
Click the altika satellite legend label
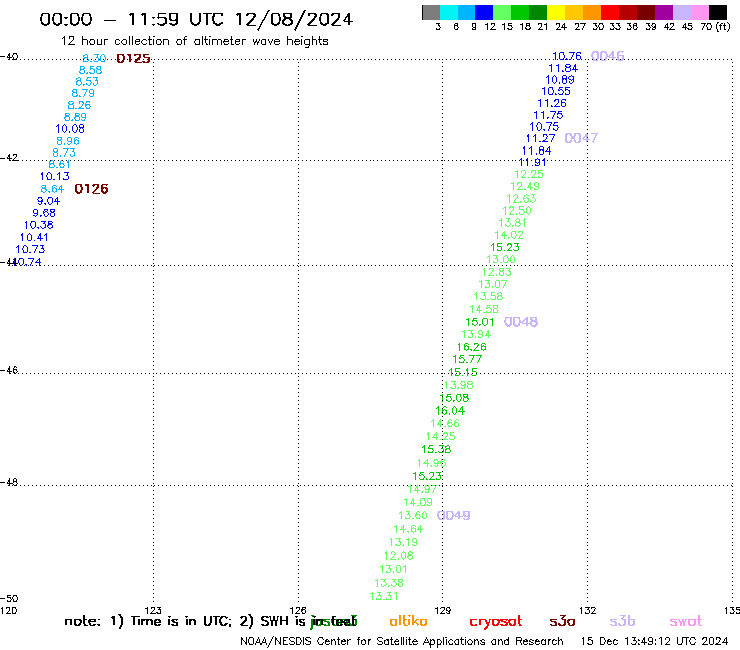pos(408,621)
